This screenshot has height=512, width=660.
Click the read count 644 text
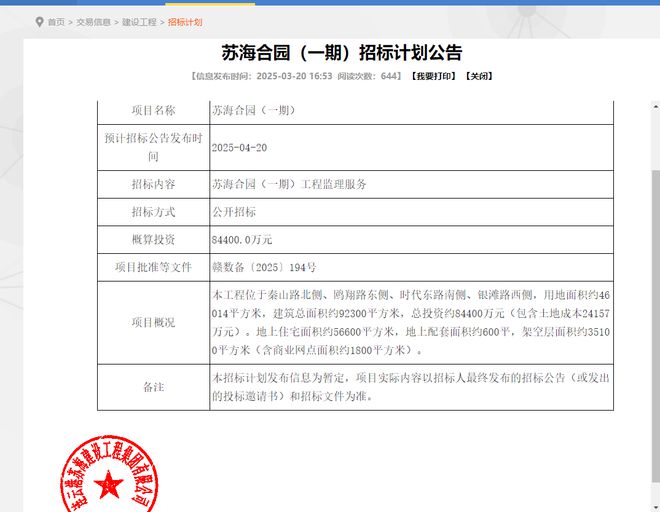click(x=389, y=76)
